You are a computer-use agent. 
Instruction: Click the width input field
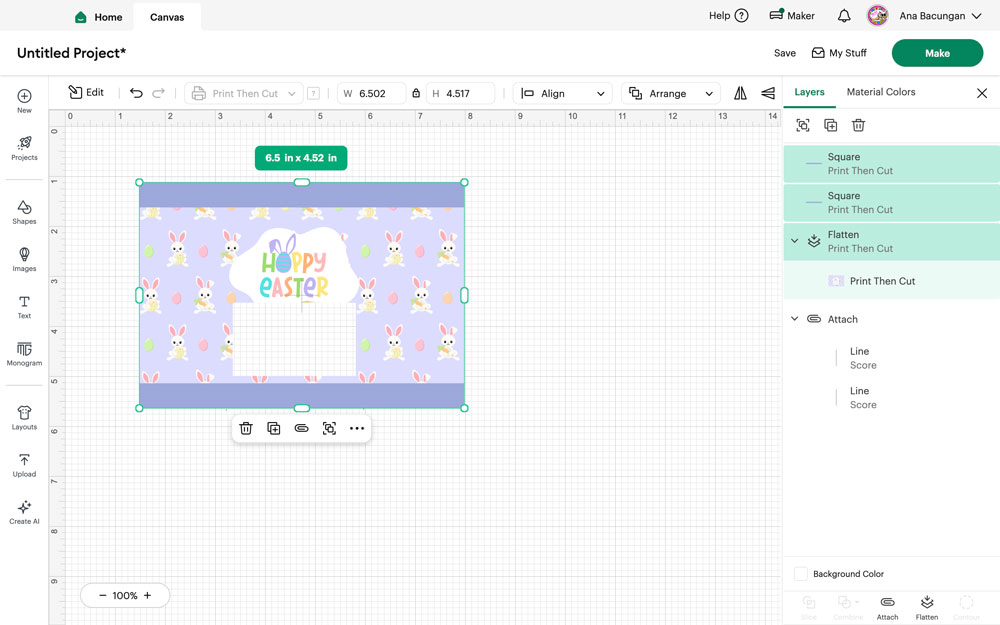(371, 93)
